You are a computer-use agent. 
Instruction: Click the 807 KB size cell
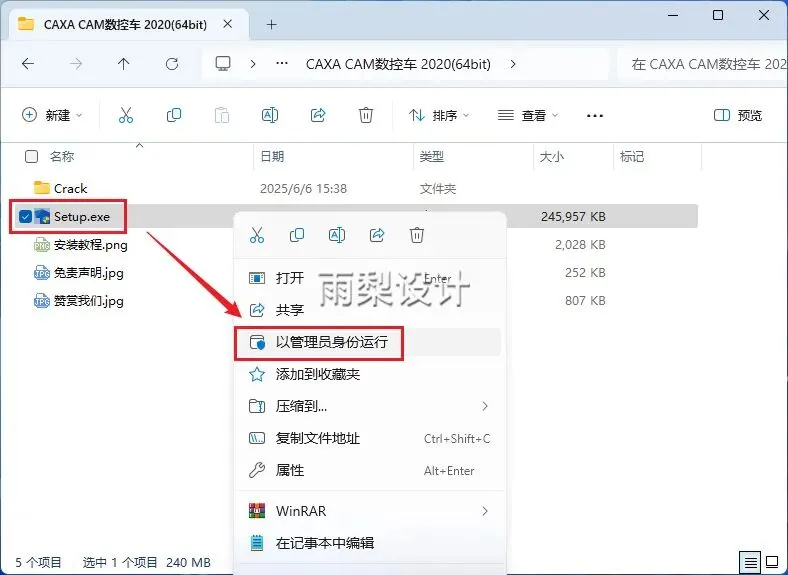pos(585,301)
